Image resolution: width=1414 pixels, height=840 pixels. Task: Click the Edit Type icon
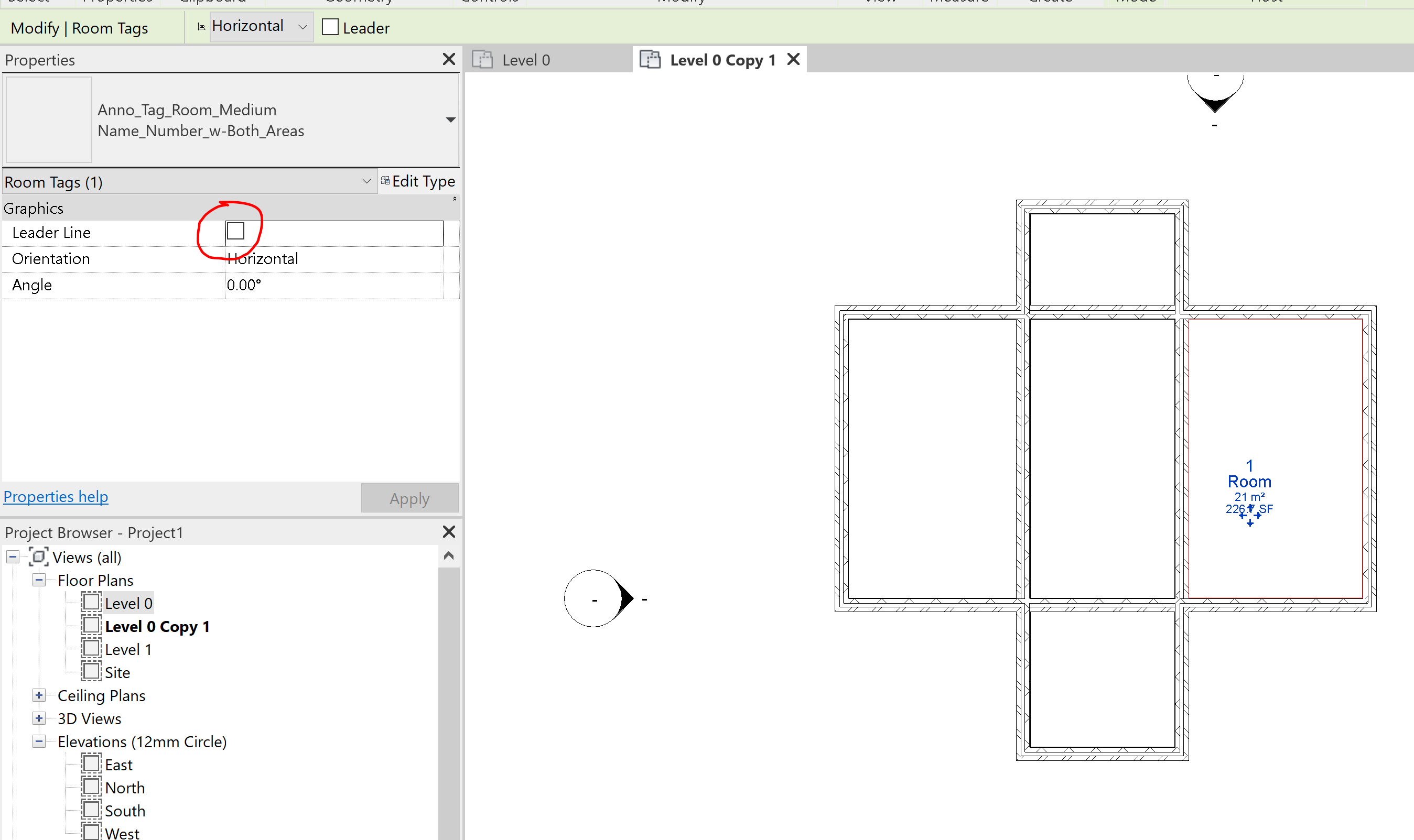click(385, 181)
